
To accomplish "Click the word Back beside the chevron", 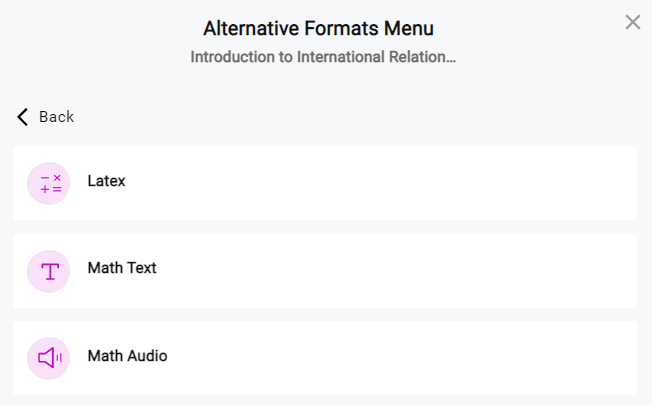I will (57, 117).
